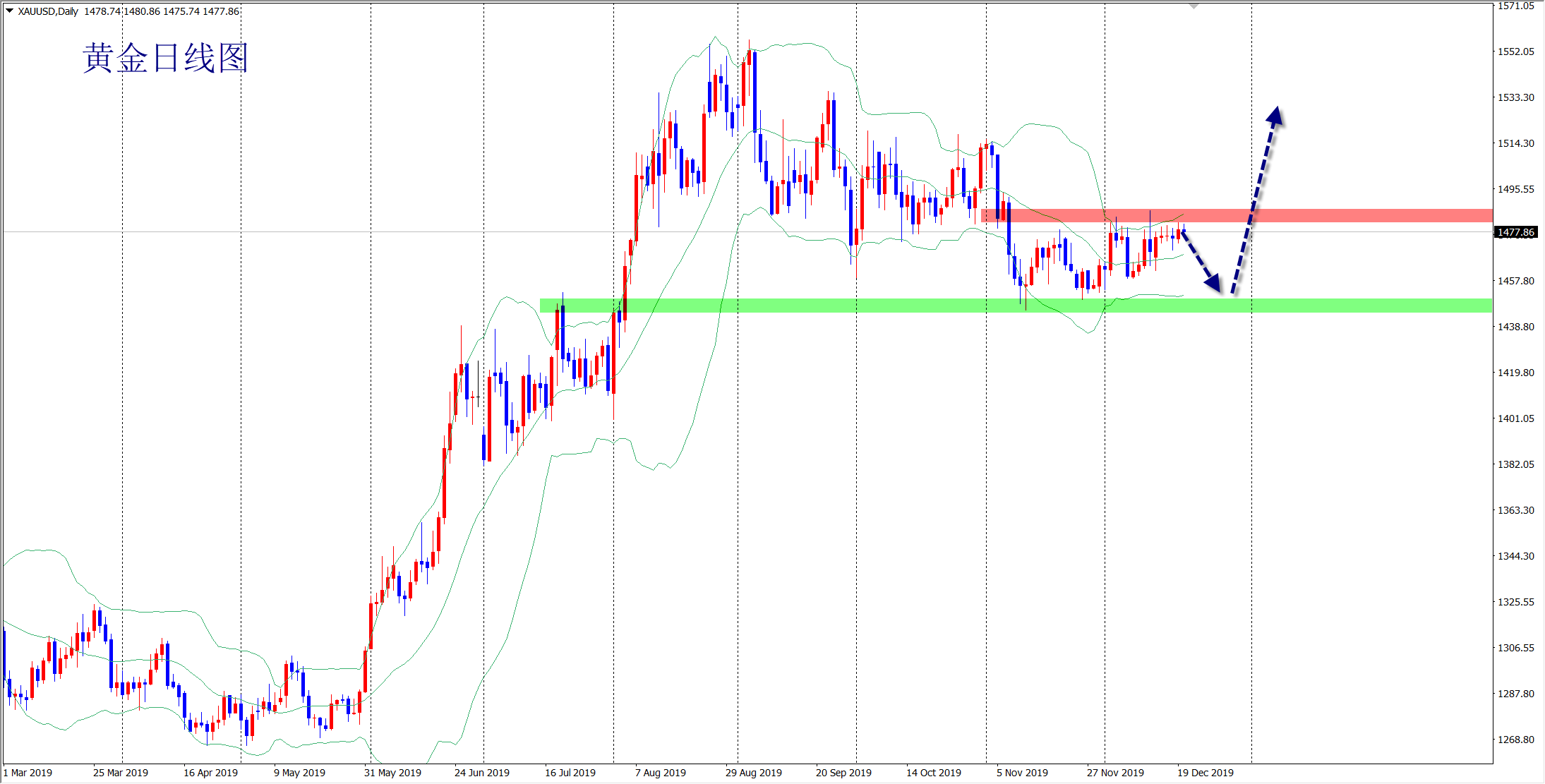Click the 1419.80 price axis label
This screenshot has height=784, width=1545.
(1515, 373)
